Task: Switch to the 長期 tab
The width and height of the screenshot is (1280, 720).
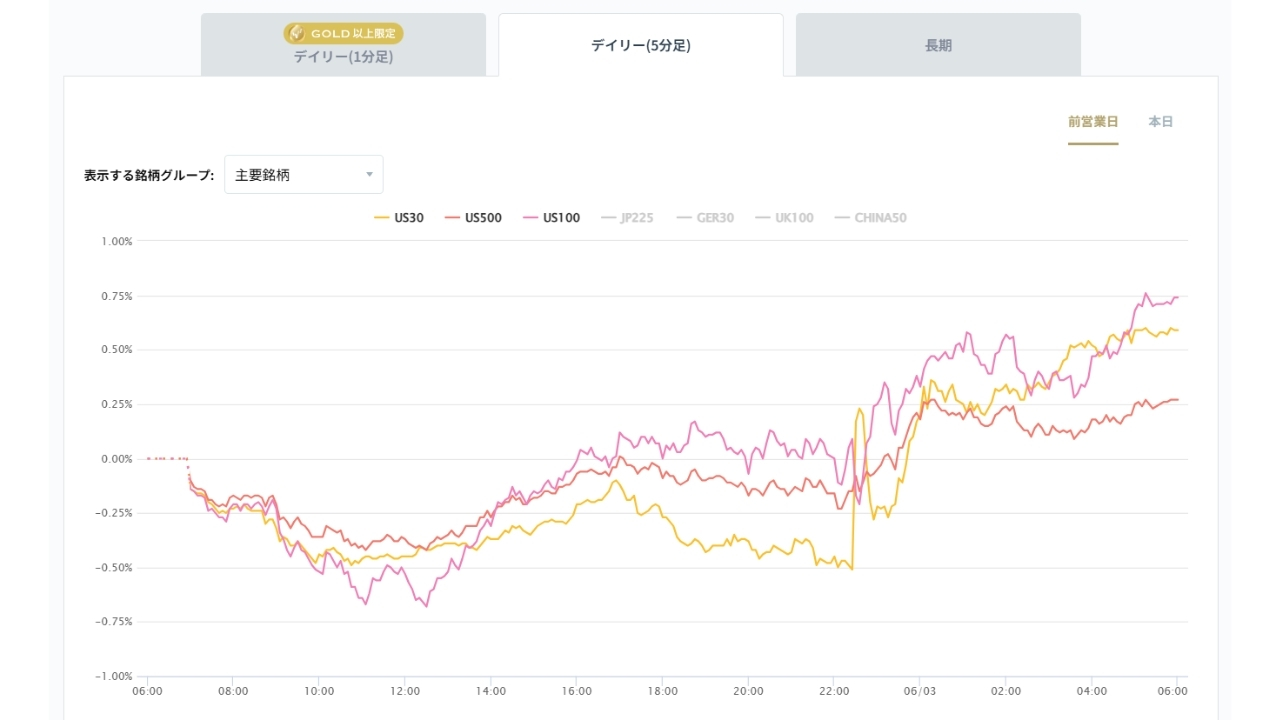Action: [938, 45]
